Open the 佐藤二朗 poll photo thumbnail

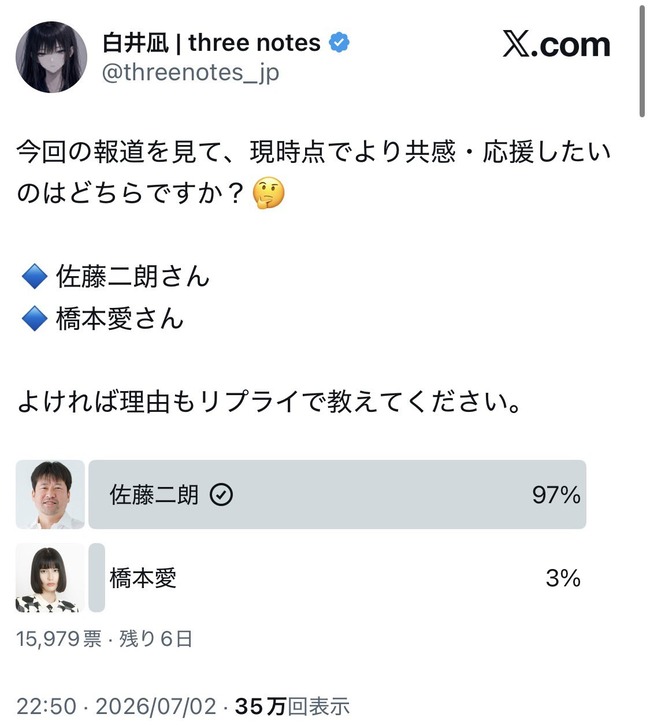click(x=50, y=494)
